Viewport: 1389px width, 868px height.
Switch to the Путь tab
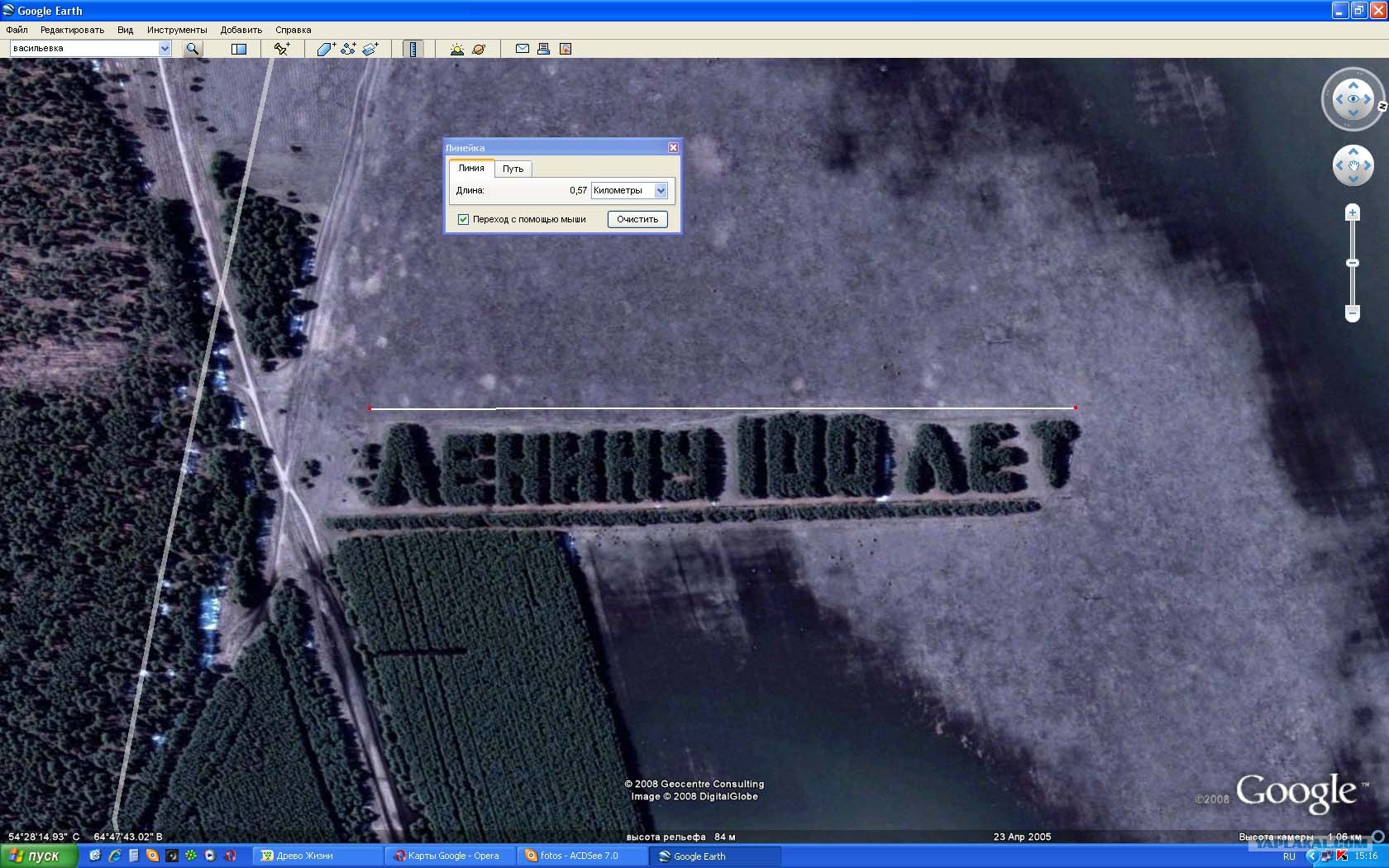pos(513,169)
